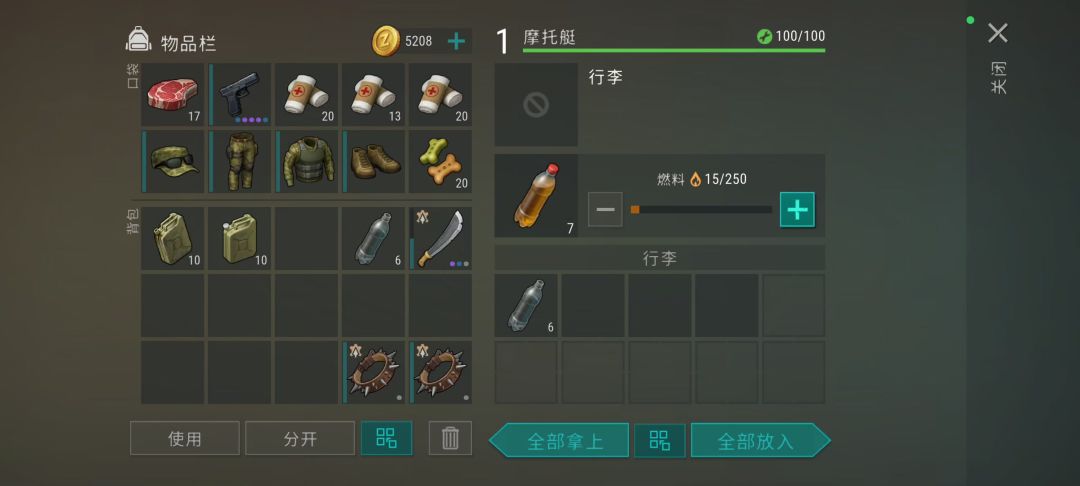The image size is (1080, 486).
Task: Select the first green jerry can
Action: coord(173,238)
